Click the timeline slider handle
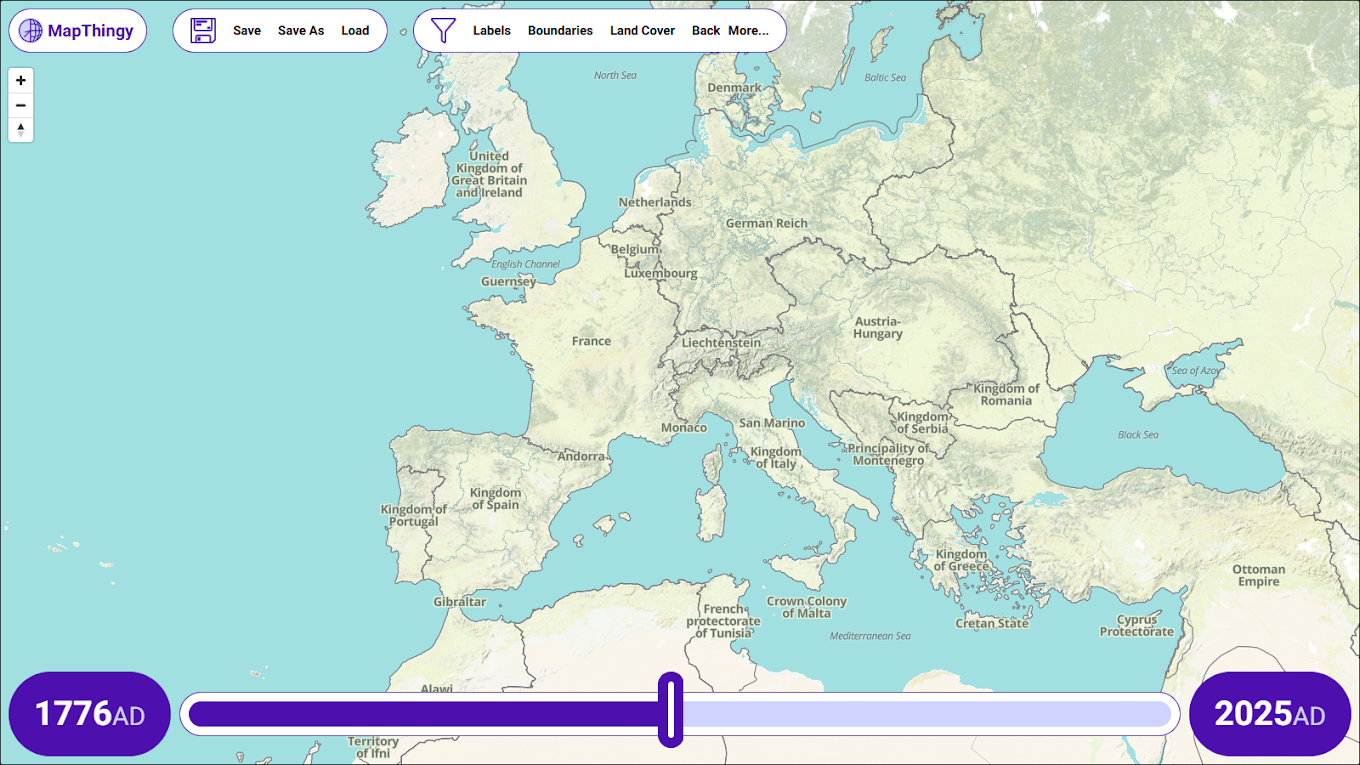 click(671, 710)
